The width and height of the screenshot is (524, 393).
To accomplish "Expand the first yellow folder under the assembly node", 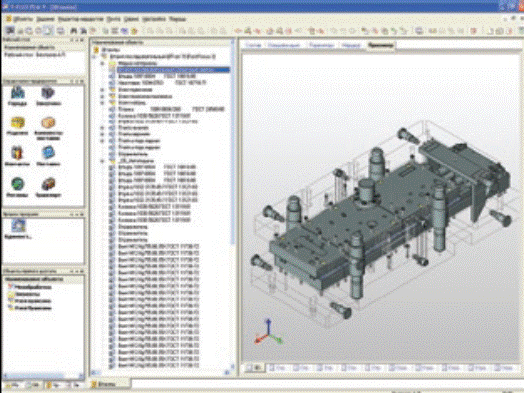I will [x=103, y=63].
